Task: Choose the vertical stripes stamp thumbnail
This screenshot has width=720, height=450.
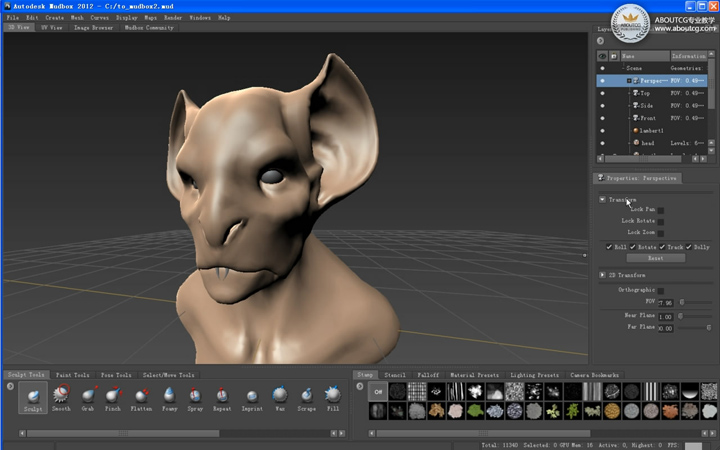Action: pos(651,392)
